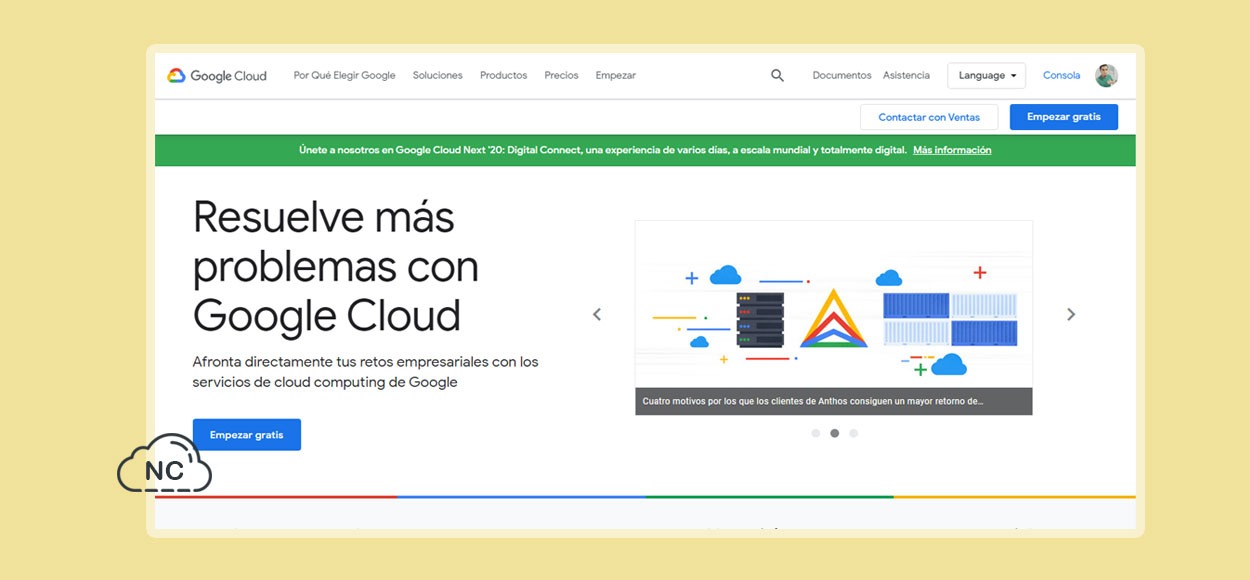Open the Anthos carousel image
The height and width of the screenshot is (580, 1250).
click(834, 305)
